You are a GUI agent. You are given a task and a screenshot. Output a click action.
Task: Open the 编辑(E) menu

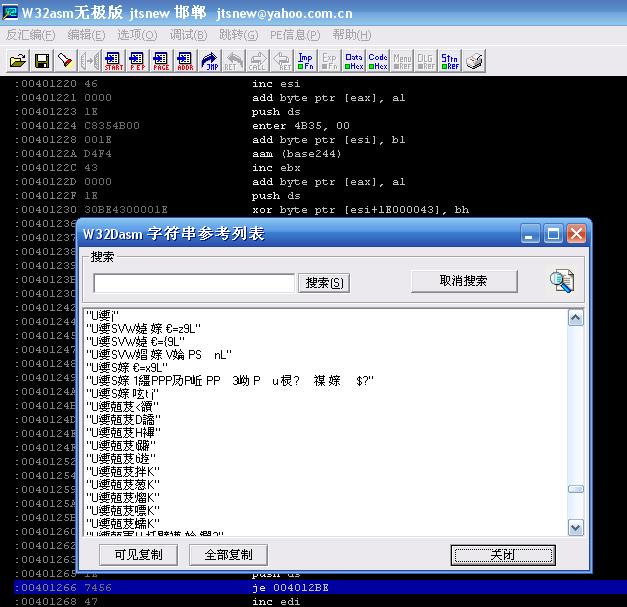coord(86,35)
